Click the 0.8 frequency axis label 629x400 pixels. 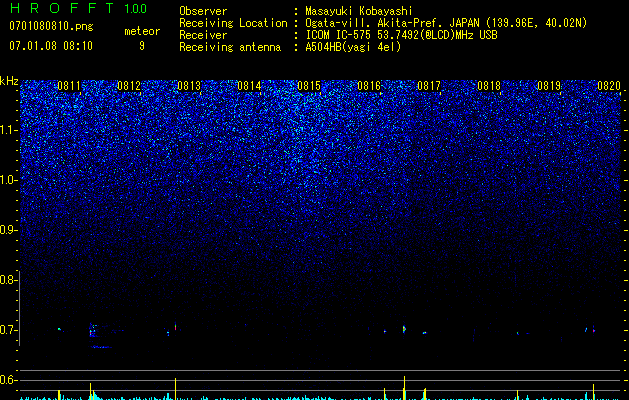[x=7, y=280]
